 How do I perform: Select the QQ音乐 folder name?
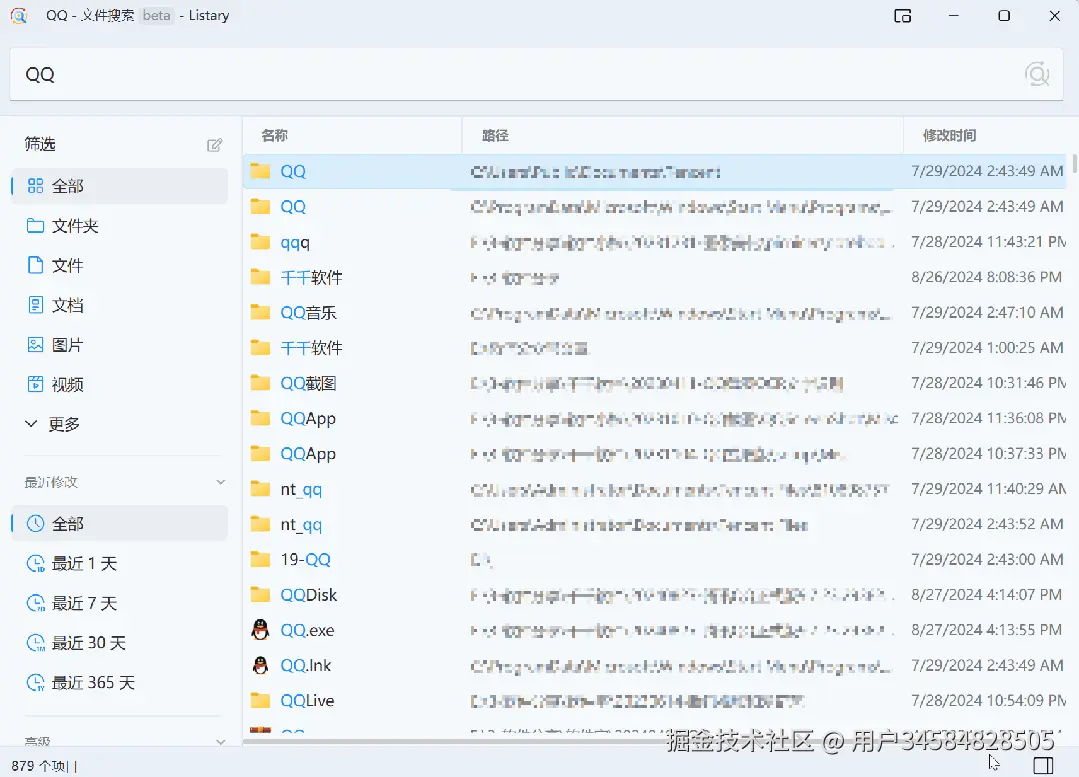[x=308, y=313]
